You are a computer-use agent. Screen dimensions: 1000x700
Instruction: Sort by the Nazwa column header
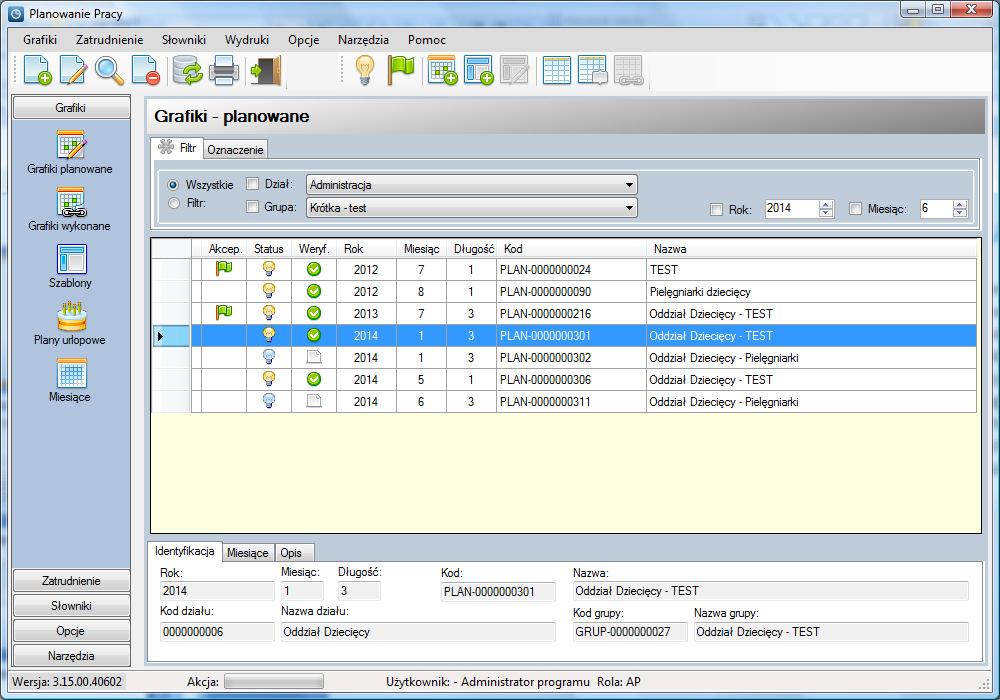[x=811, y=249]
